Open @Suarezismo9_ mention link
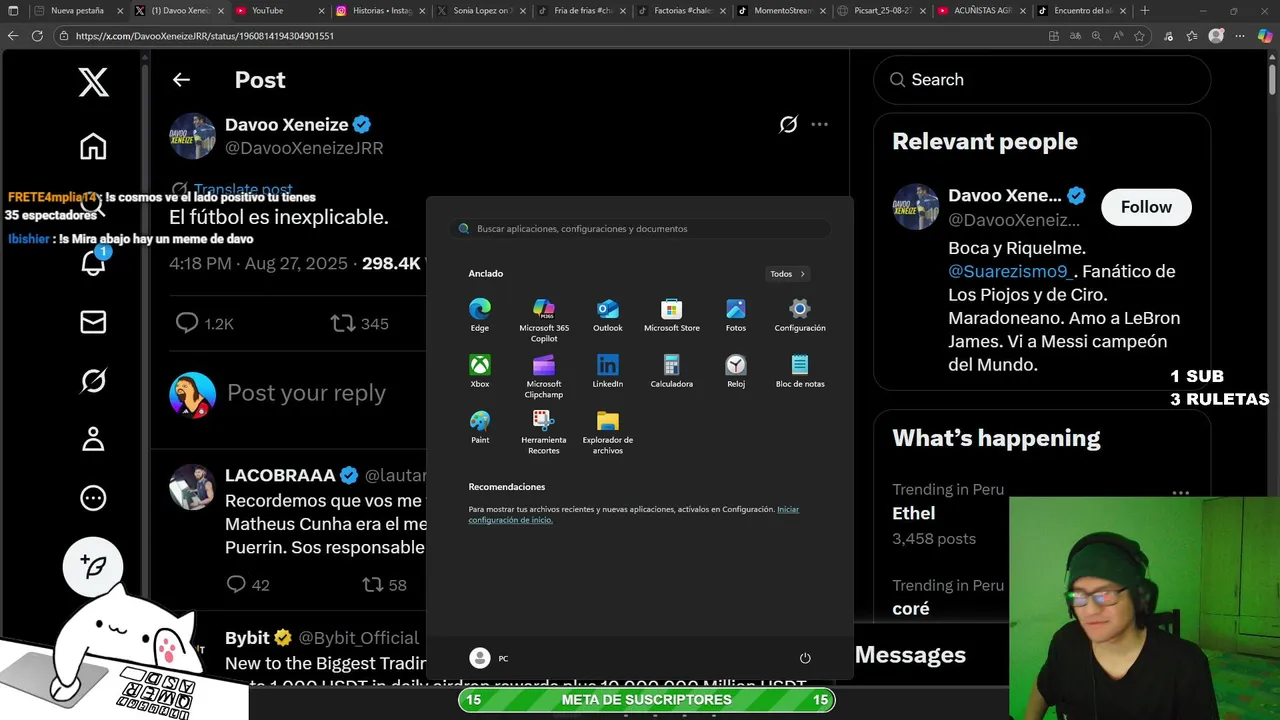 [x=1011, y=271]
